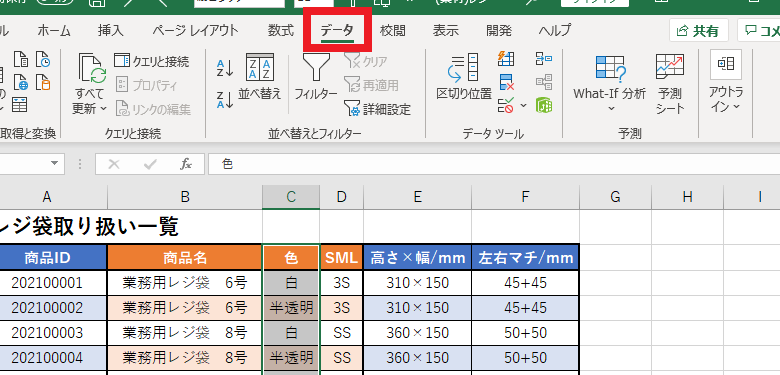Select column header H
Viewport: 780px width, 375px height.
point(687,197)
